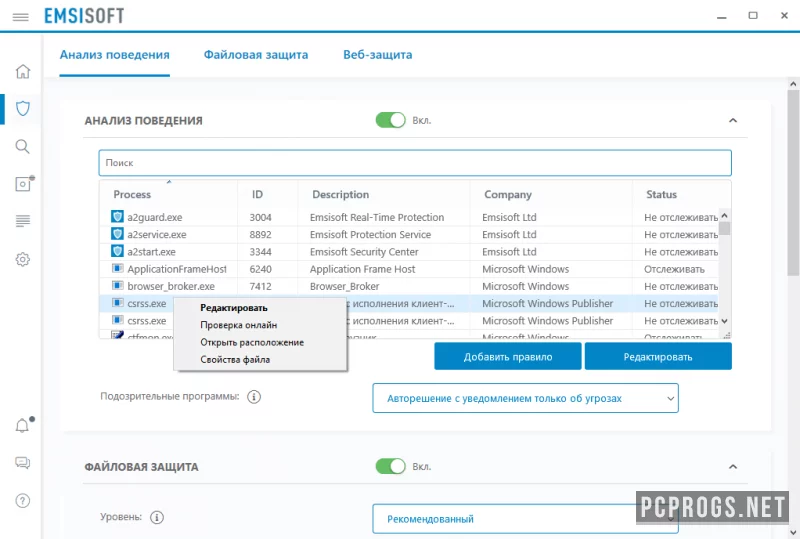The height and width of the screenshot is (539, 800).
Task: Click the browser_broker.exe process icon
Action: 117,285
